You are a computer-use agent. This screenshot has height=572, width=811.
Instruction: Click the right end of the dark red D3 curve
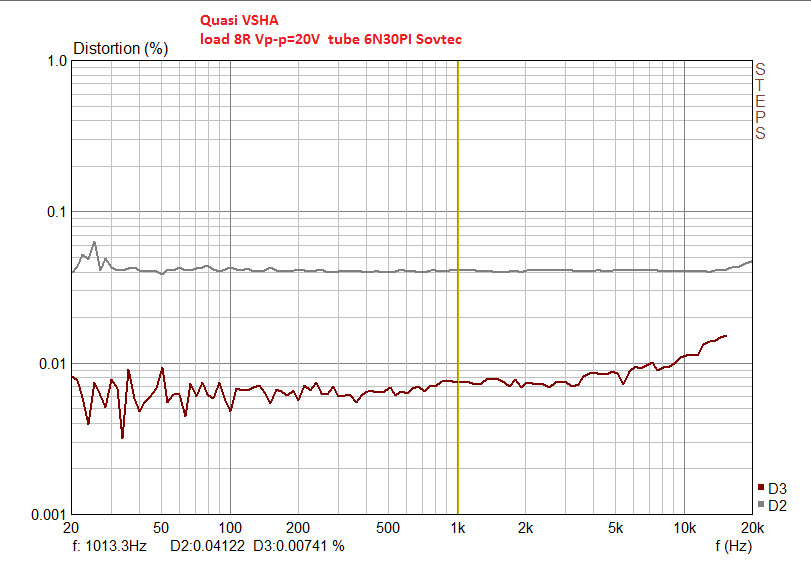[x=726, y=336]
